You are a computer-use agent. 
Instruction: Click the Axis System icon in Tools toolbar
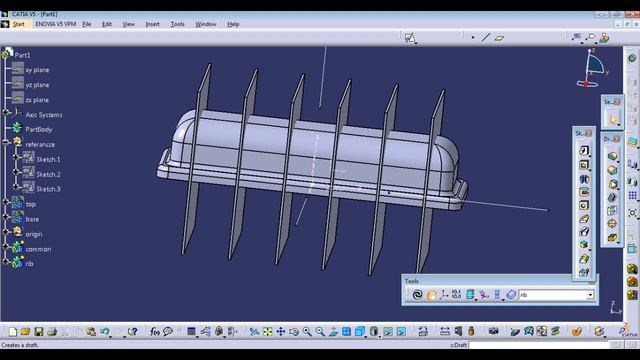pyautogui.click(x=444, y=295)
